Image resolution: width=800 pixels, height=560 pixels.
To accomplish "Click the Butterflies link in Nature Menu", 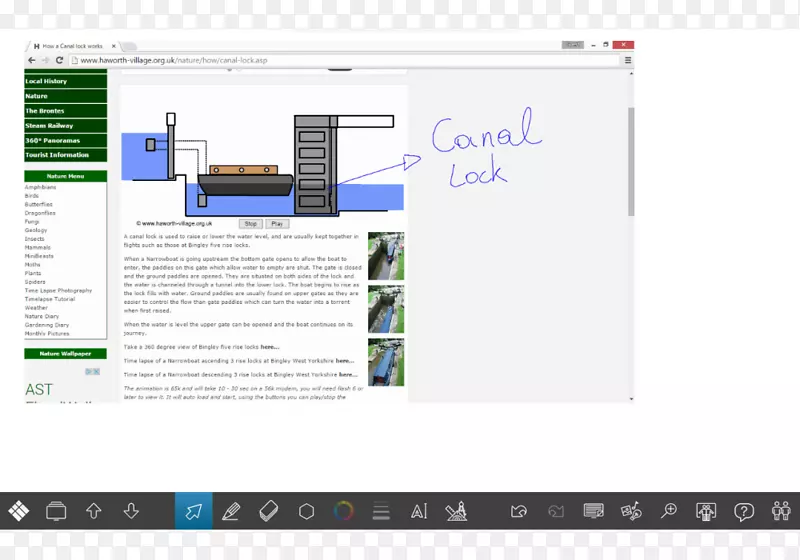I will [x=39, y=204].
